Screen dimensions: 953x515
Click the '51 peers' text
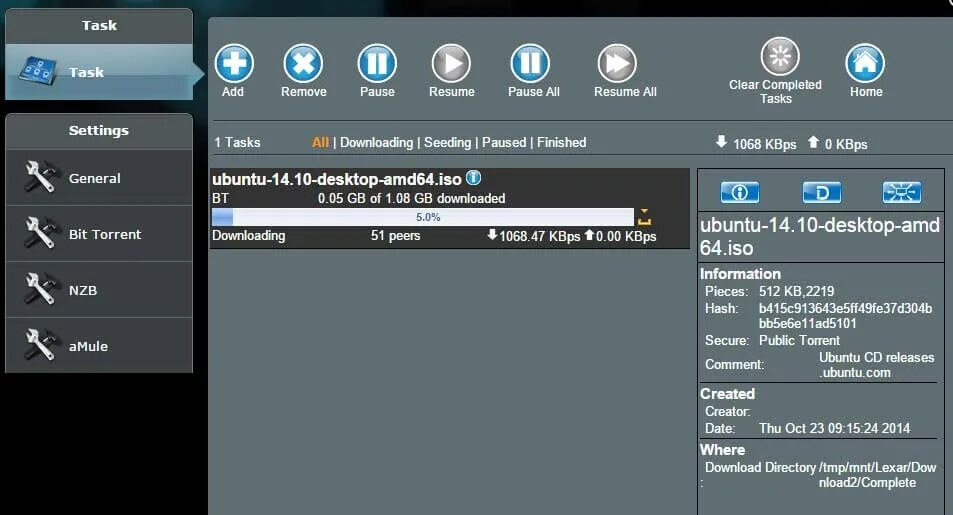tap(395, 235)
